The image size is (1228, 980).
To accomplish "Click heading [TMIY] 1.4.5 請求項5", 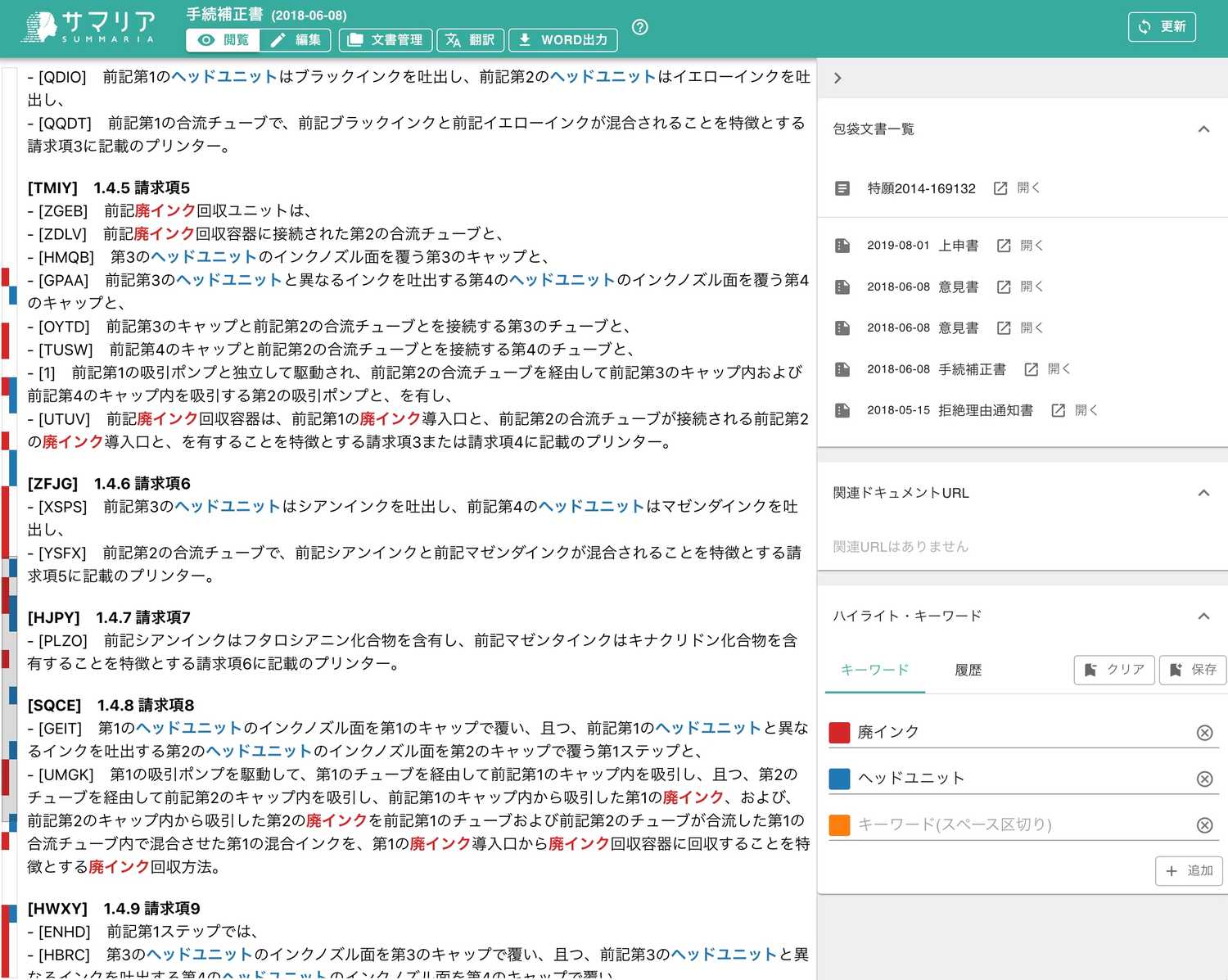I will click(109, 188).
